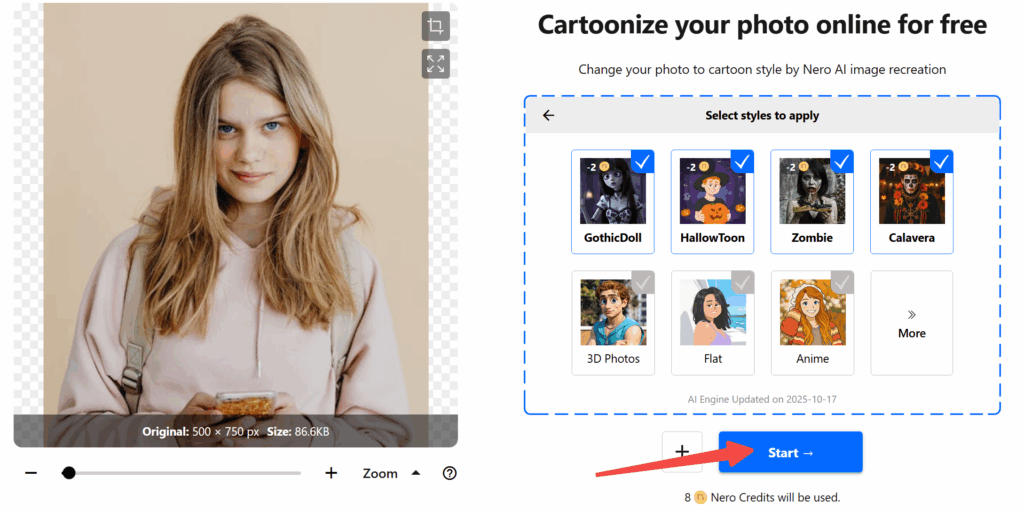This screenshot has height=510, width=1024.
Task: Click the fullscreen expand icon
Action: point(435,64)
